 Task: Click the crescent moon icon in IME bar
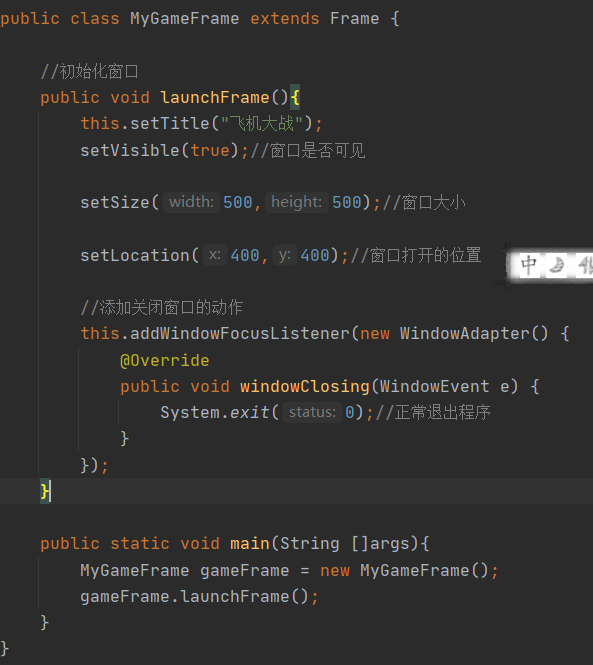[557, 265]
